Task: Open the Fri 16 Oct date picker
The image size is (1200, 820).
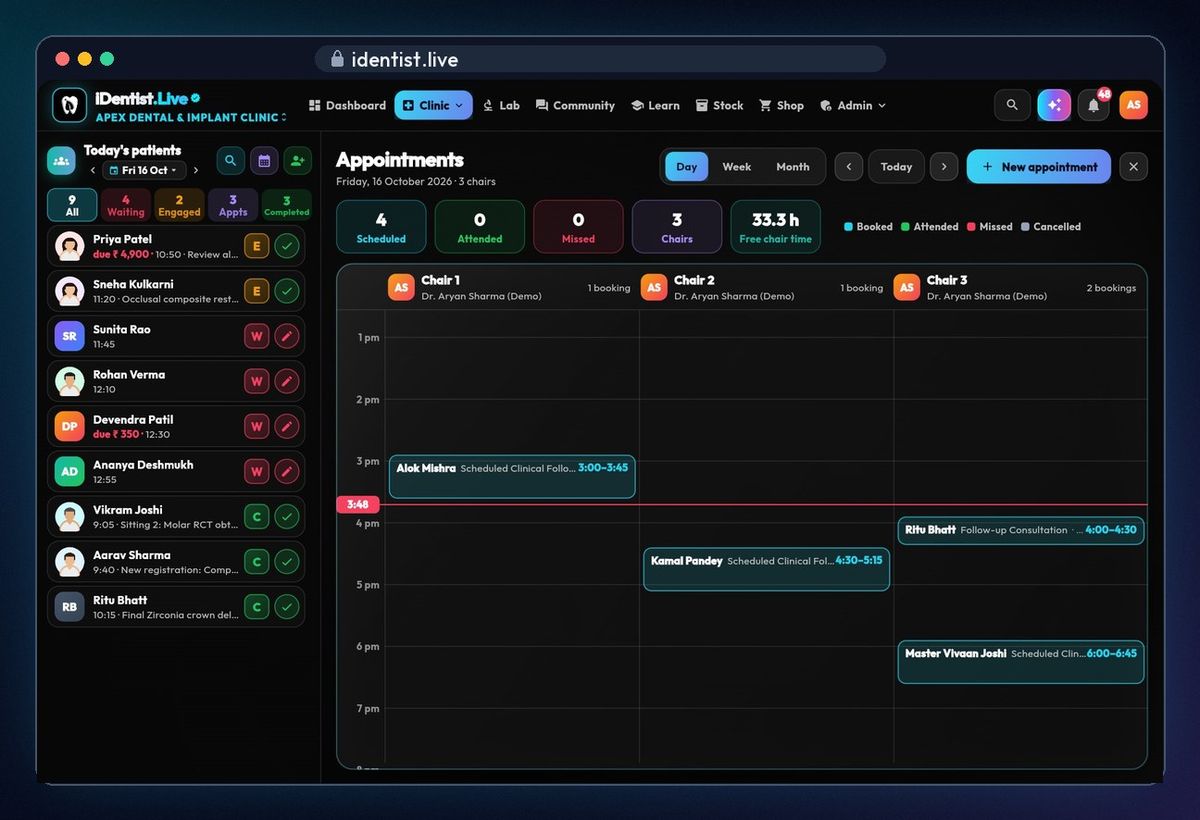Action: click(145, 170)
